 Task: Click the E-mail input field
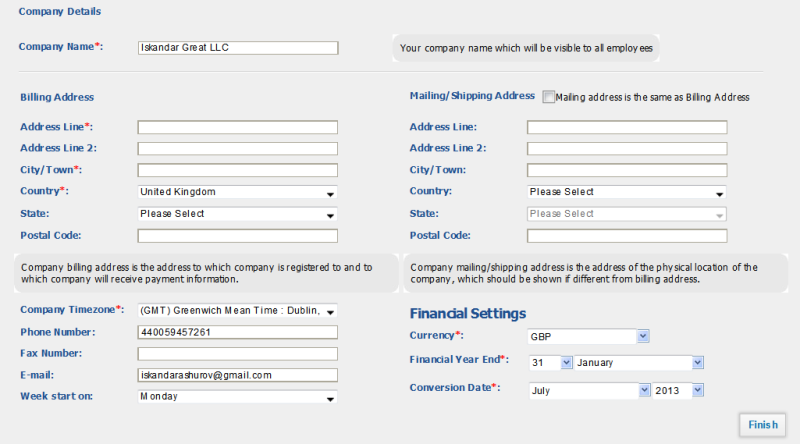pyautogui.click(x=238, y=375)
